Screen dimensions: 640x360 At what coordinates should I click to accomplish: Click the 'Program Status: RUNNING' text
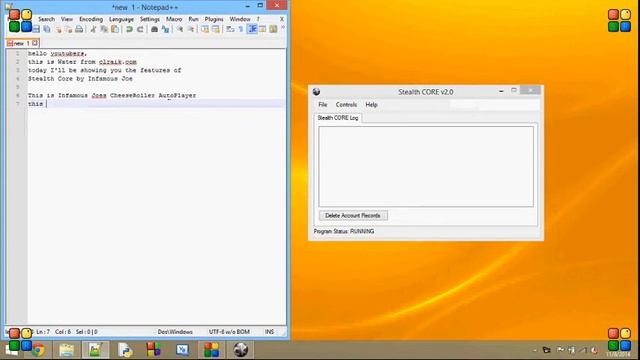[344, 231]
